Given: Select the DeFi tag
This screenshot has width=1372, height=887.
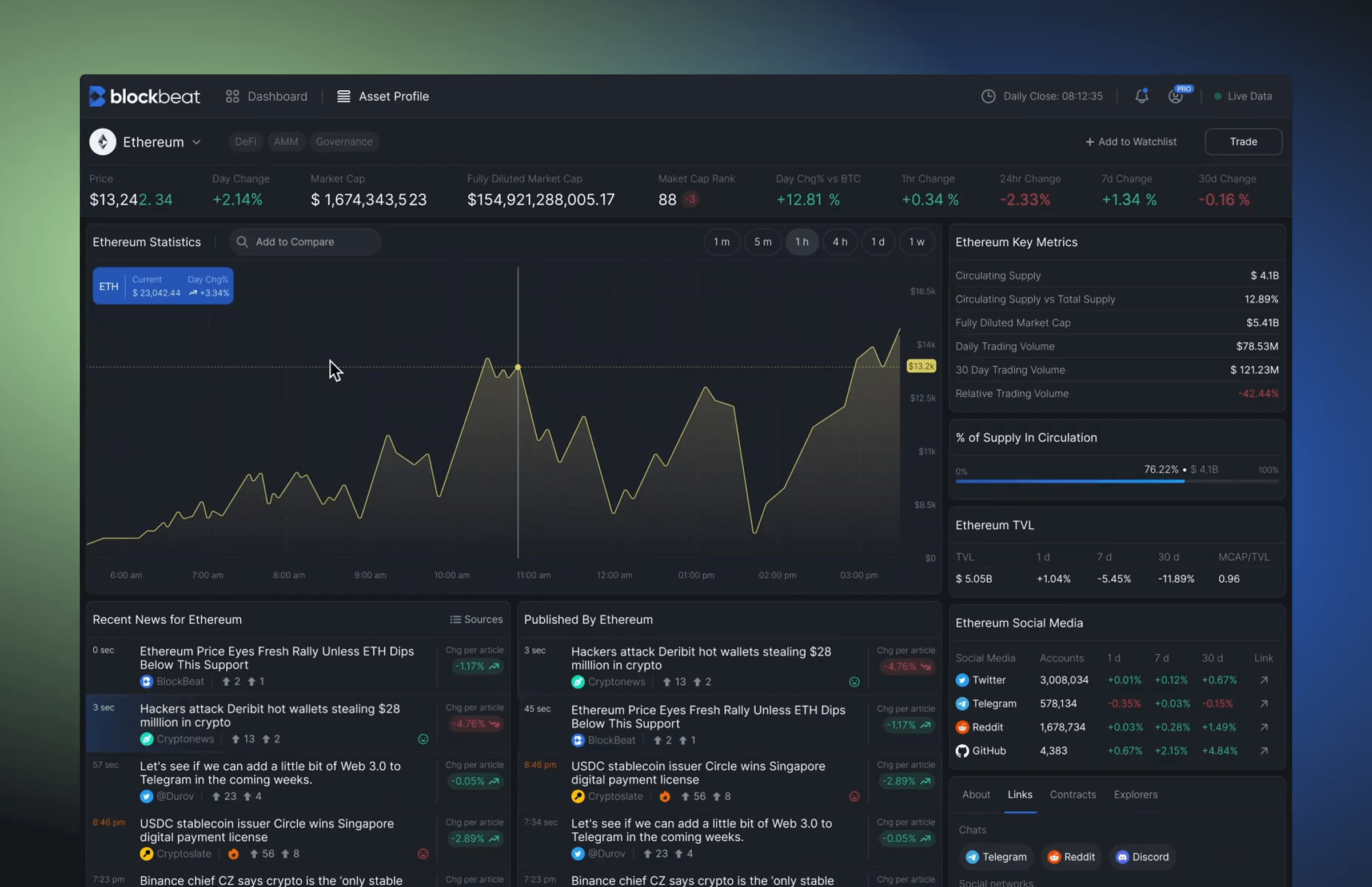Looking at the screenshot, I should 245,142.
